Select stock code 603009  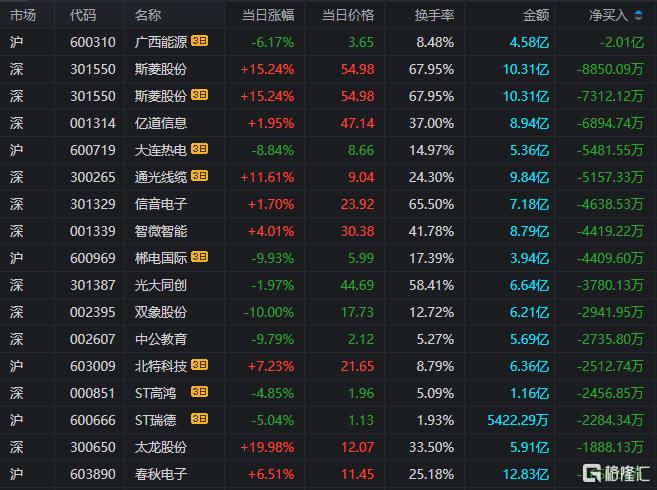click(93, 366)
